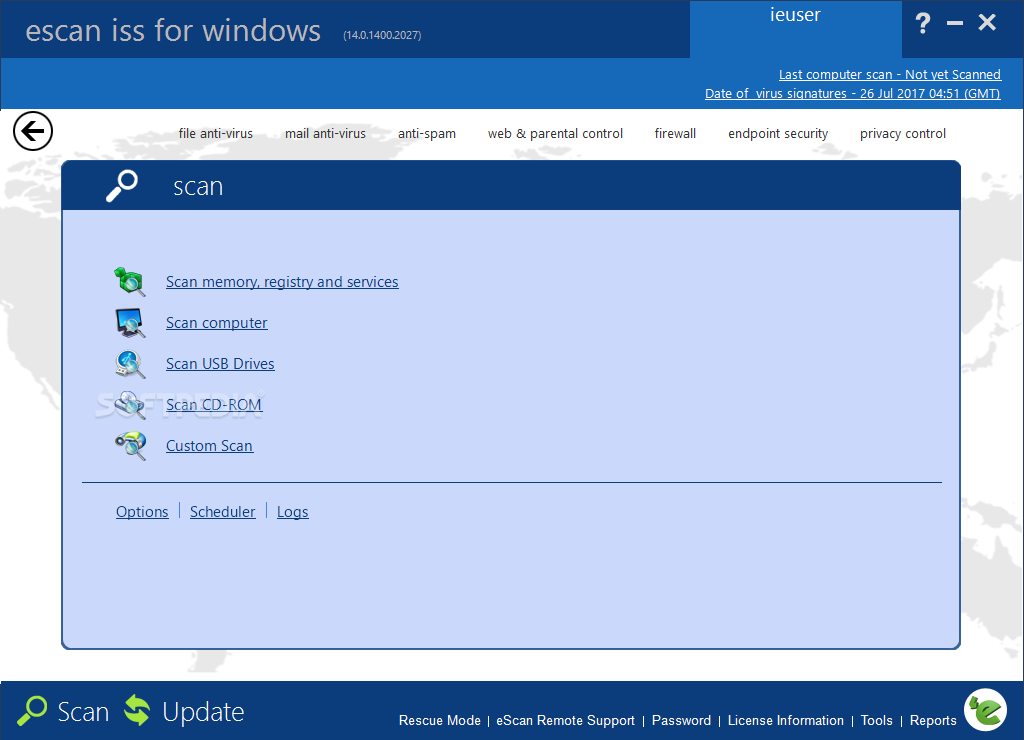Viewport: 1024px width, 740px height.
Task: Click the Scan CD-ROM disc icon
Action: coord(129,405)
